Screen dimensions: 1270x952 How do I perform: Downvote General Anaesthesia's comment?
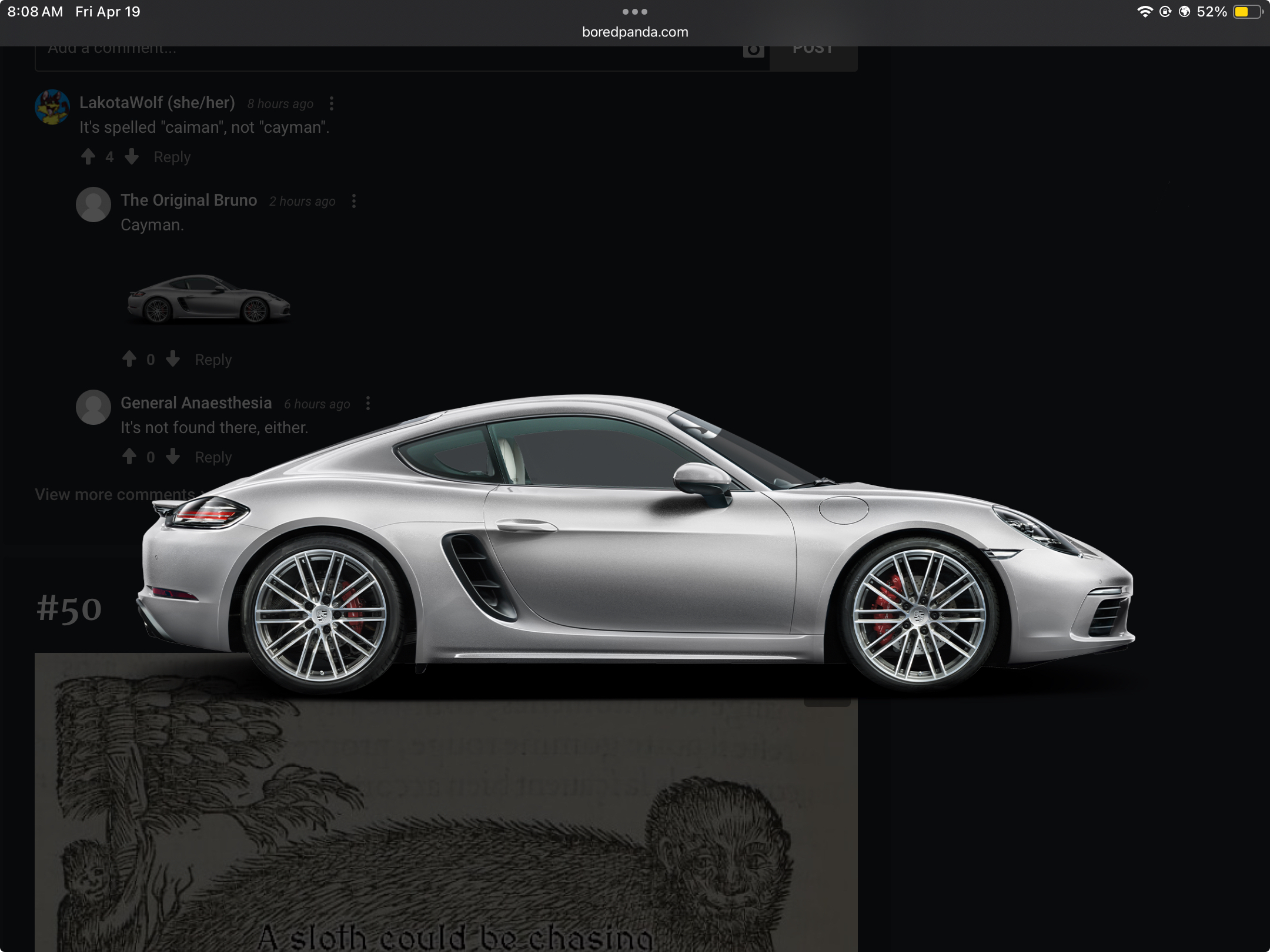173,457
